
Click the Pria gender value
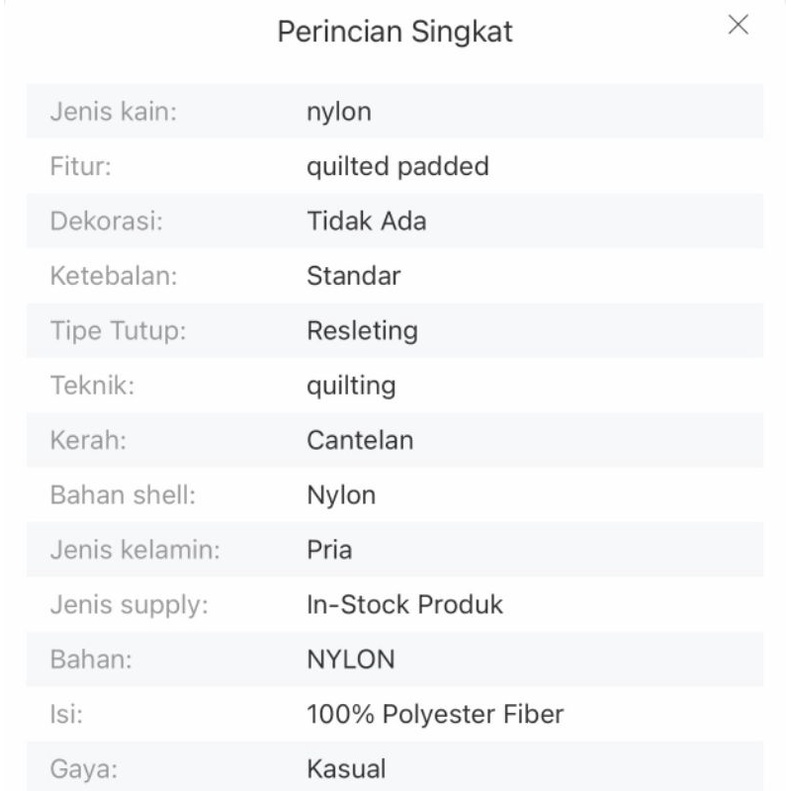pyautogui.click(x=329, y=550)
